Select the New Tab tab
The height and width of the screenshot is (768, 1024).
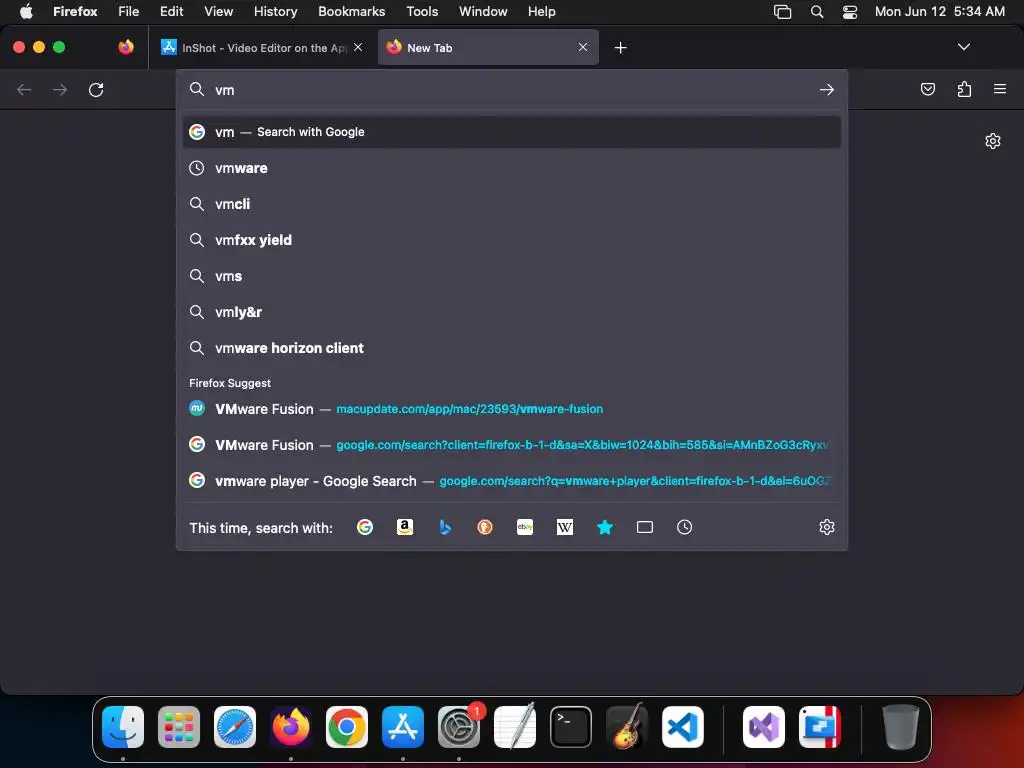[x=488, y=47]
